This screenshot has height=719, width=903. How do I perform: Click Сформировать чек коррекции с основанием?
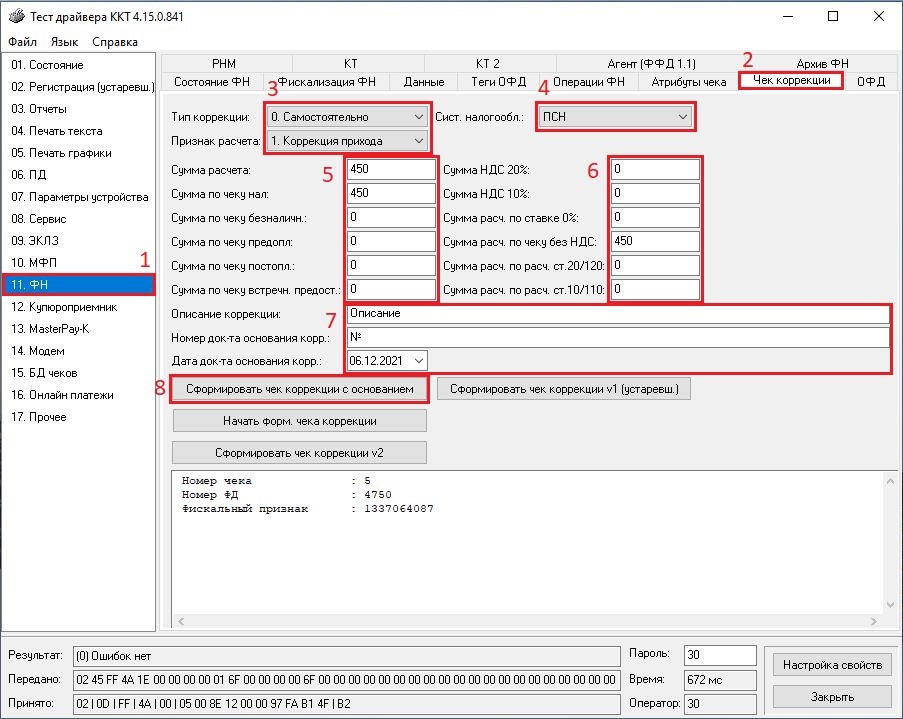[x=300, y=388]
